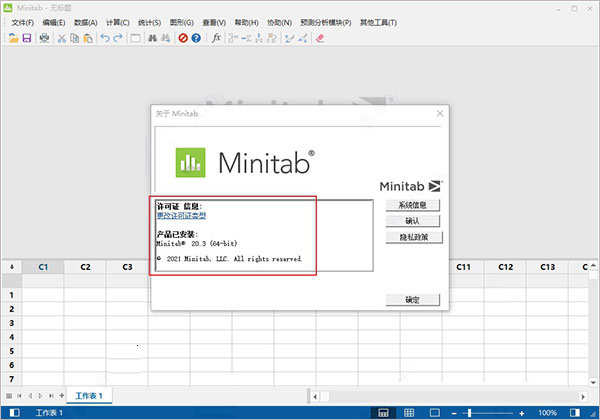Select row header 4
The image size is (600, 420).
pyautogui.click(x=11, y=337)
